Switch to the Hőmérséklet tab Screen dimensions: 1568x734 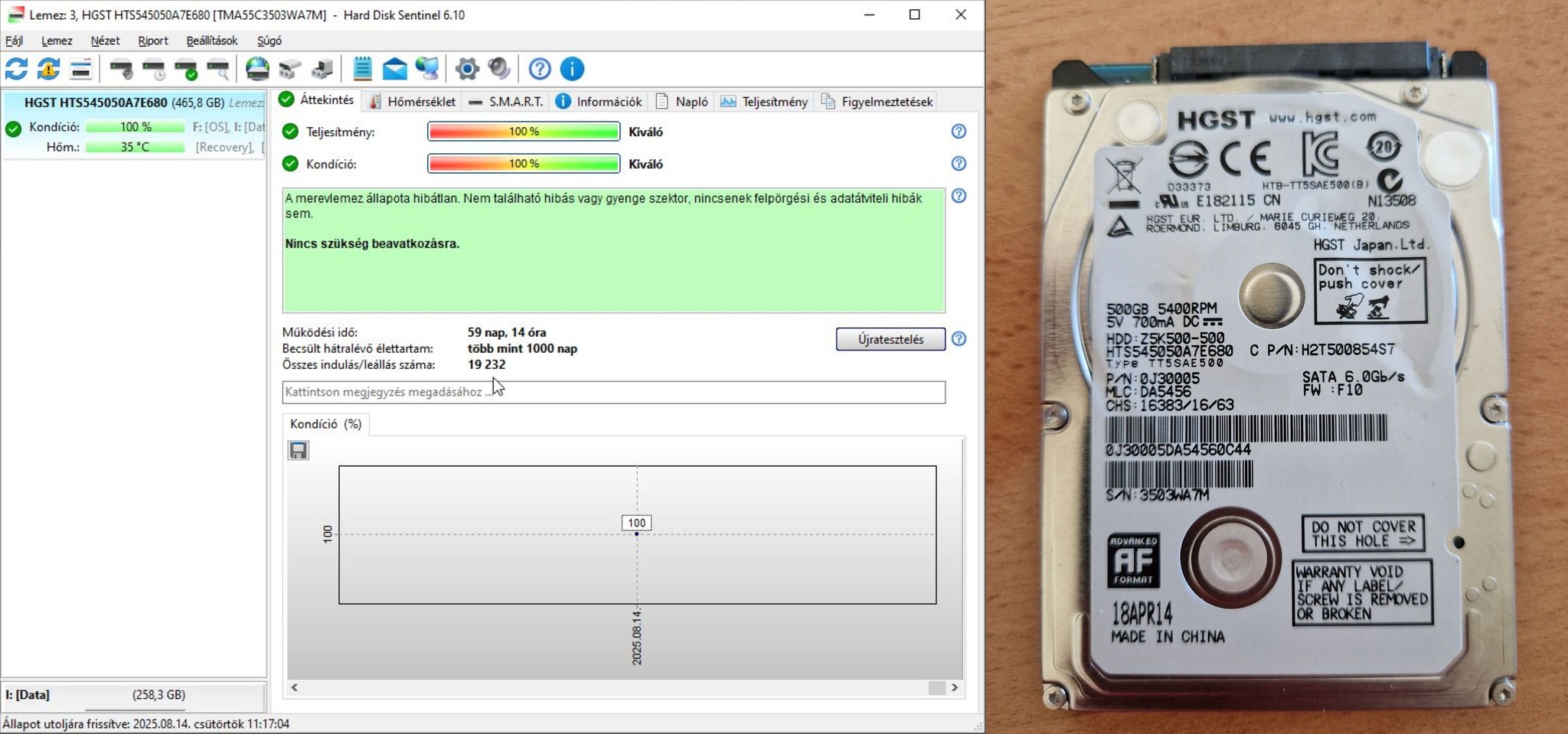412,101
